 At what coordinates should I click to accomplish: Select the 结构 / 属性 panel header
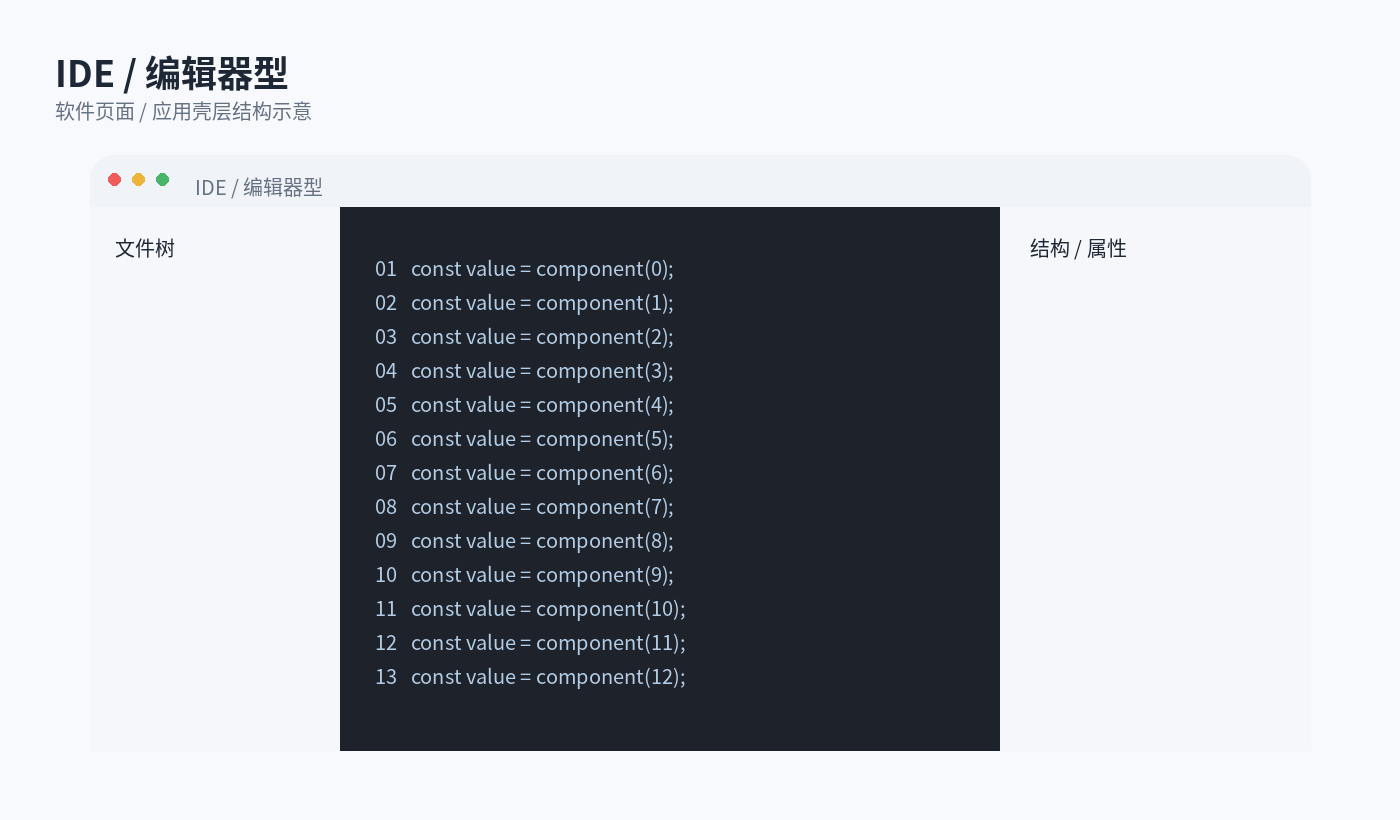(1078, 248)
